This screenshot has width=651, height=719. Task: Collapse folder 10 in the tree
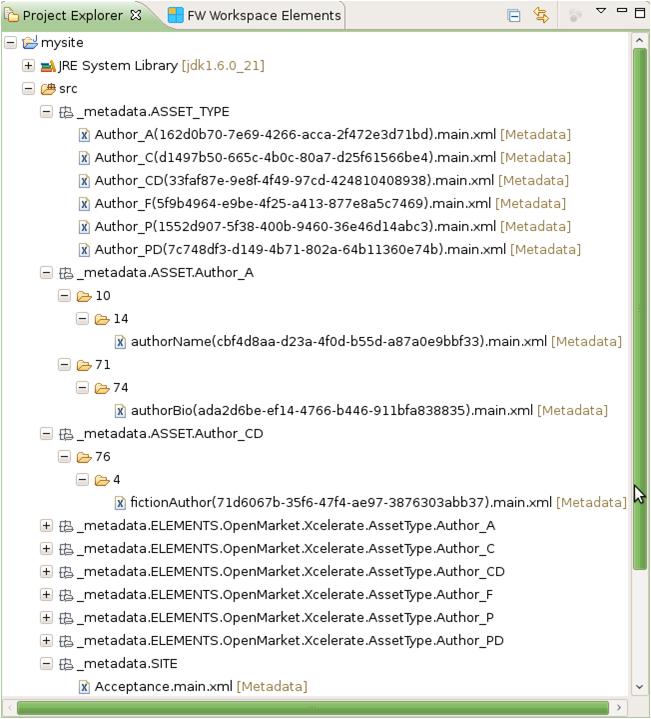[64, 296]
